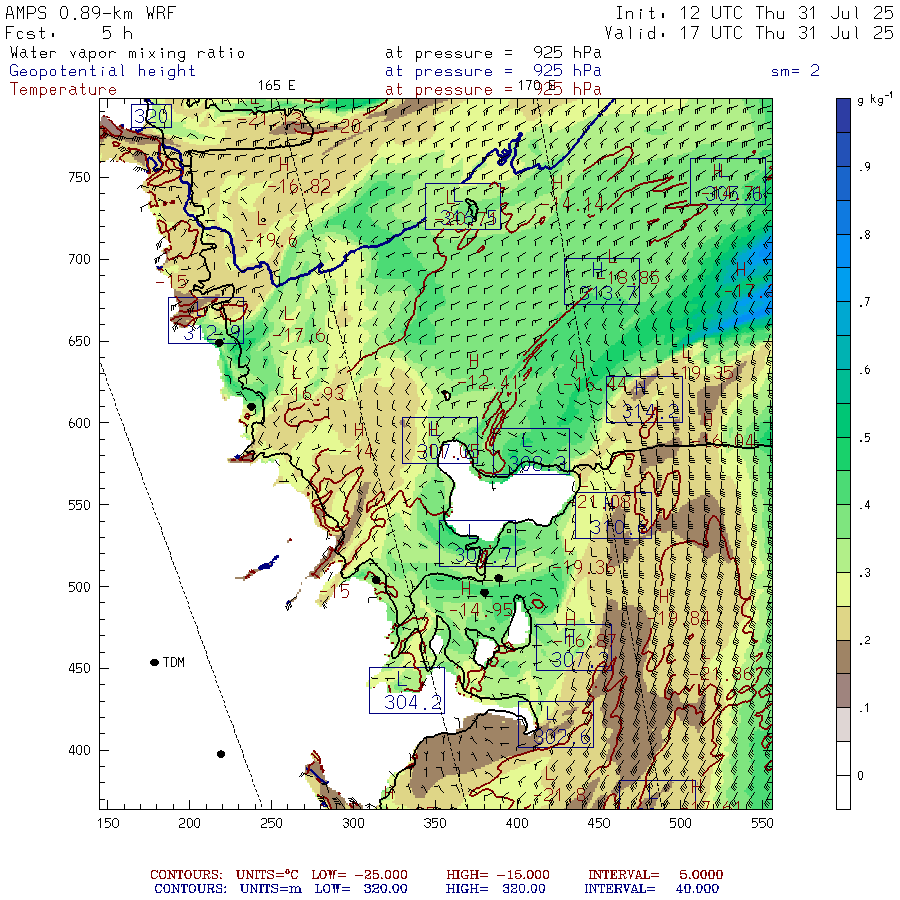The image size is (900, 900).
Task: Click the 'LOW= -25.000' contour legend text
Action: [359, 874]
